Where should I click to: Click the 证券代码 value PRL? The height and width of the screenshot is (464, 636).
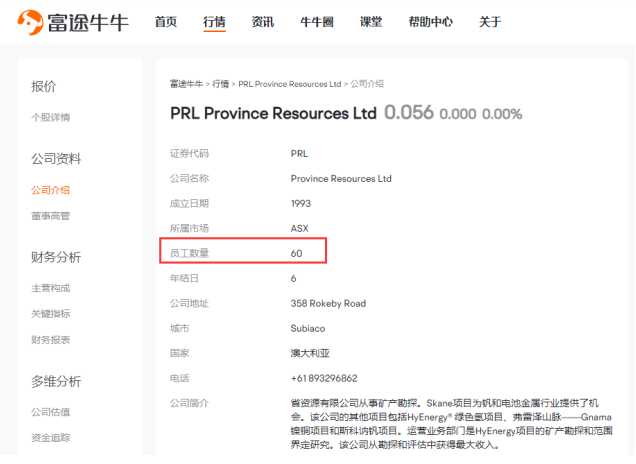click(299, 154)
